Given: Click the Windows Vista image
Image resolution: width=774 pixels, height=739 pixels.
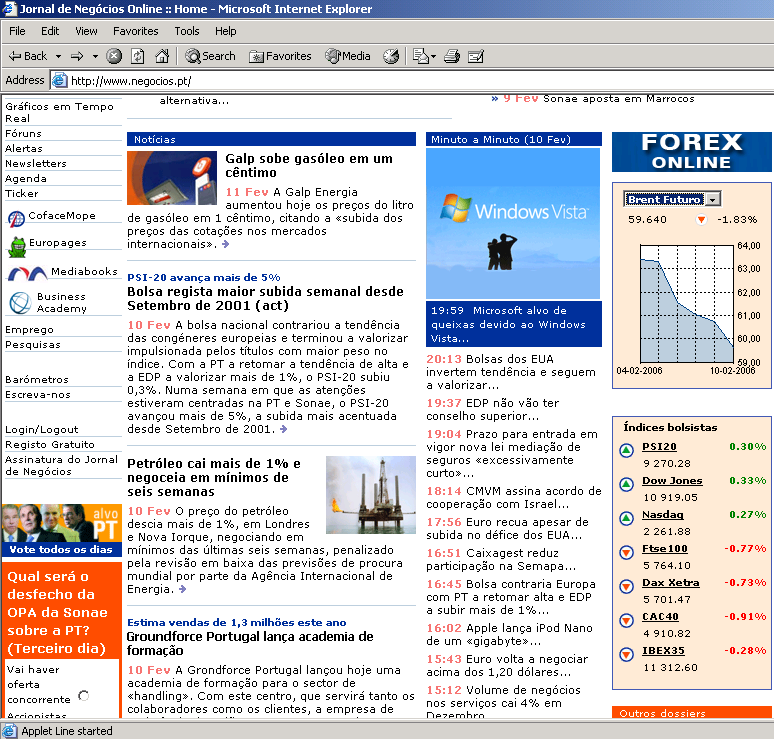Looking at the screenshot, I should [513, 224].
